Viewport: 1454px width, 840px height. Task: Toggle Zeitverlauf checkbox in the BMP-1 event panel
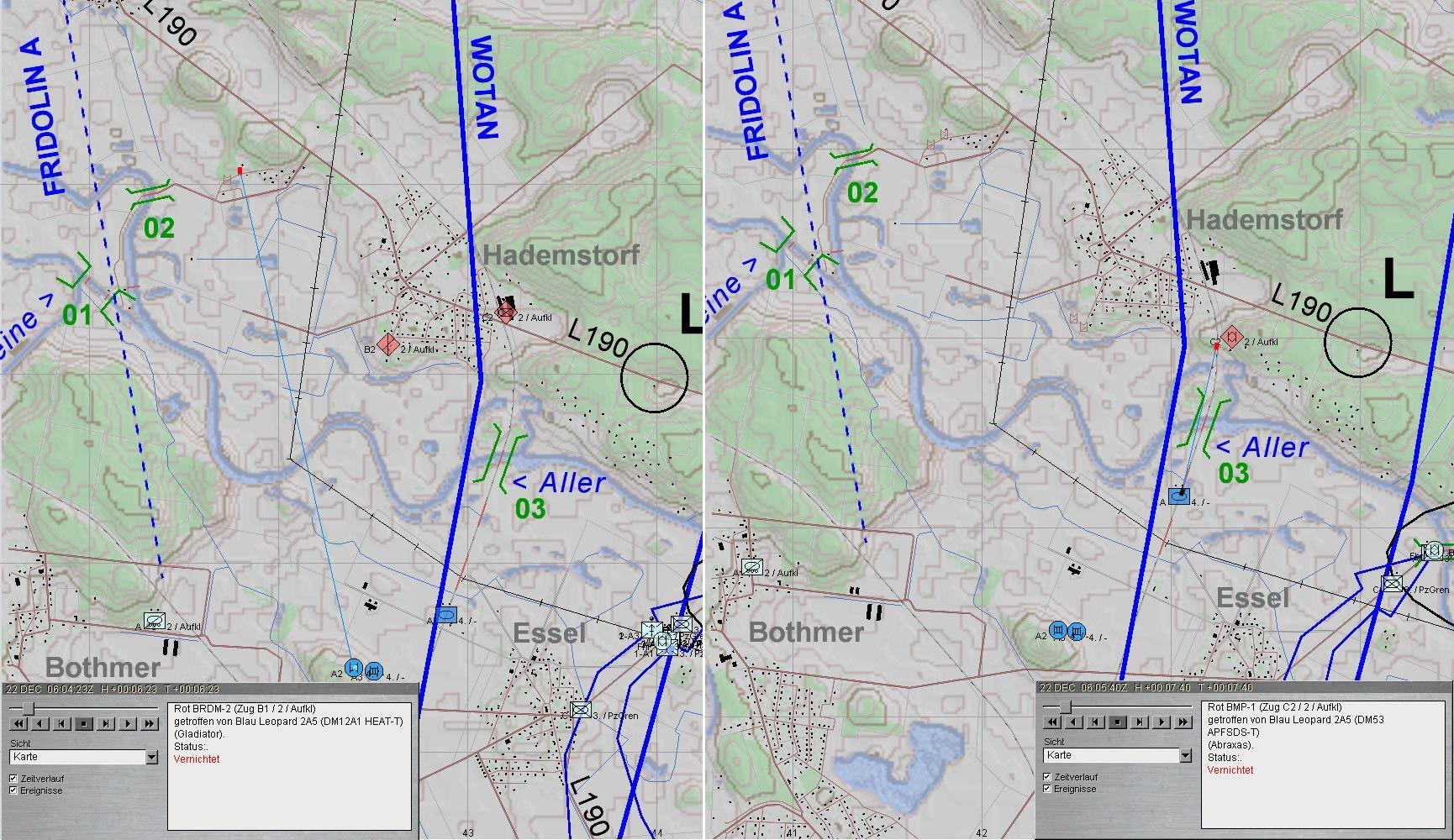point(1047,777)
